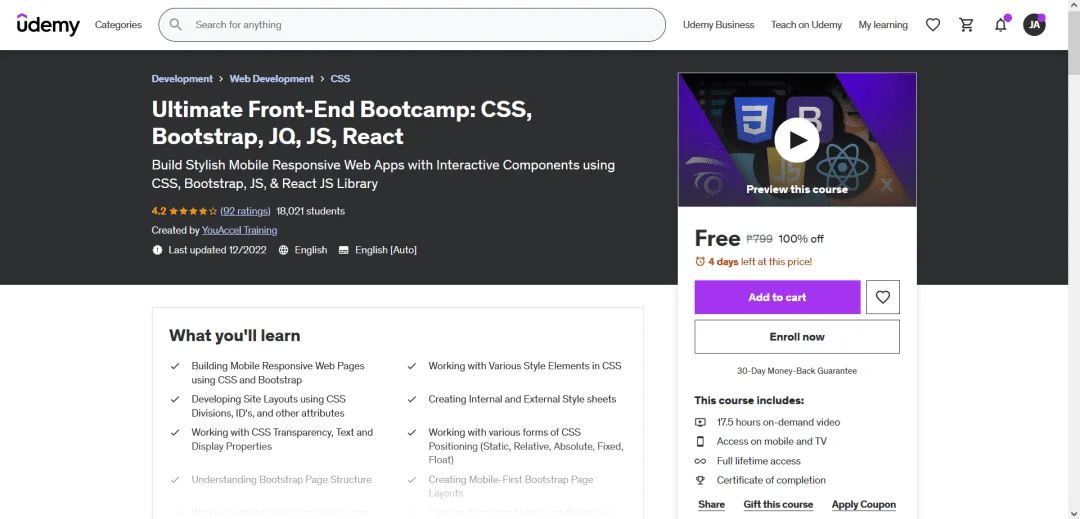1080x519 pixels.
Task: Add the course to cart
Action: 777,297
